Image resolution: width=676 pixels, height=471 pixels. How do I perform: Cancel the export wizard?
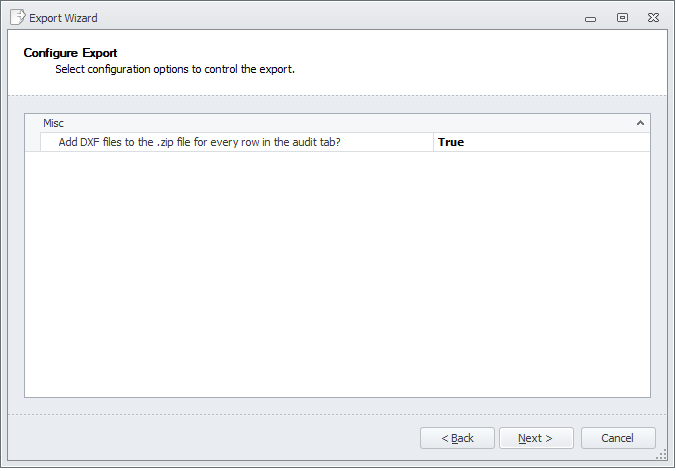[617, 438]
